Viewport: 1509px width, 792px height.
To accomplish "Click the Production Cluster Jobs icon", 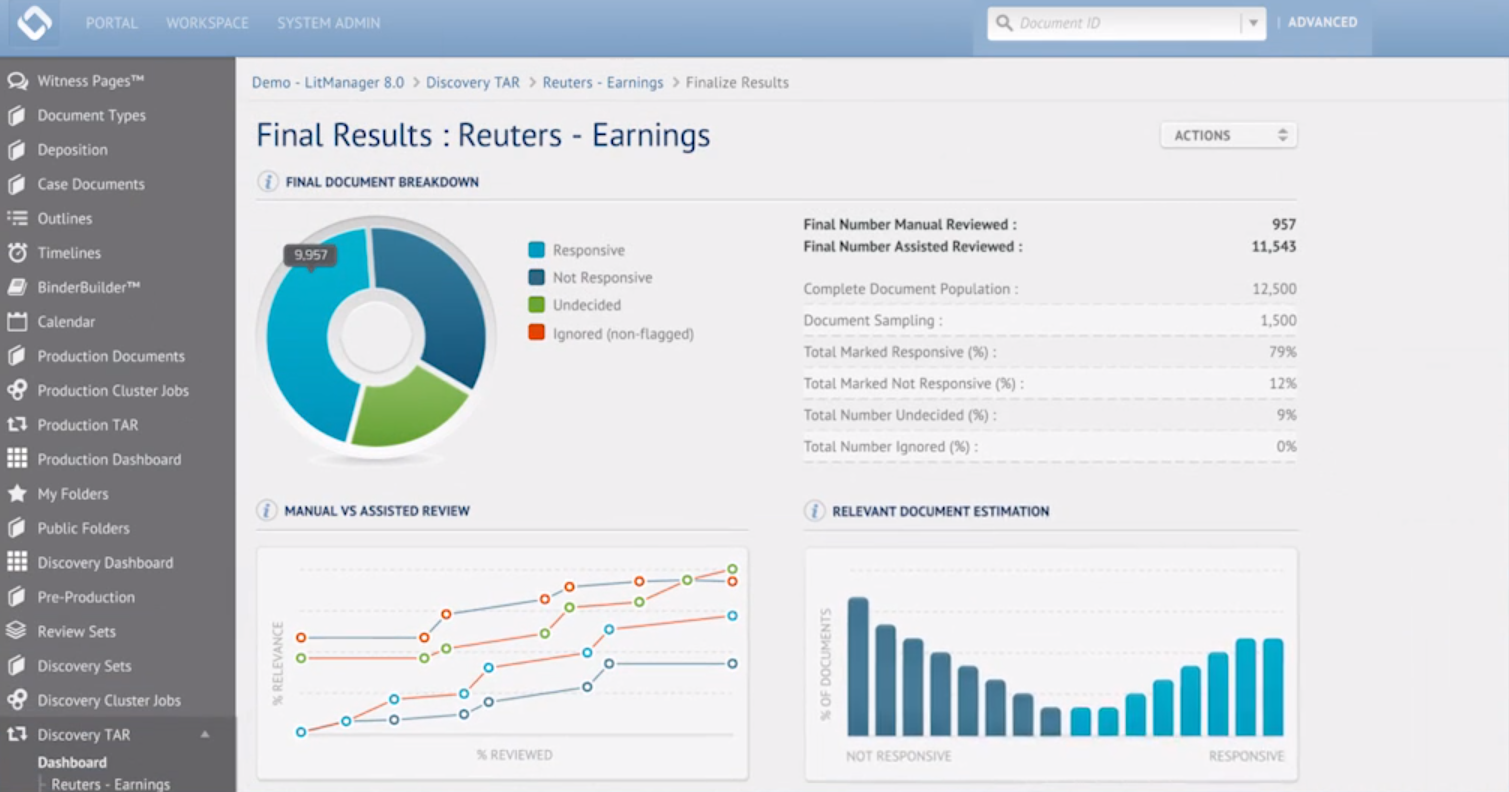I will [17, 390].
